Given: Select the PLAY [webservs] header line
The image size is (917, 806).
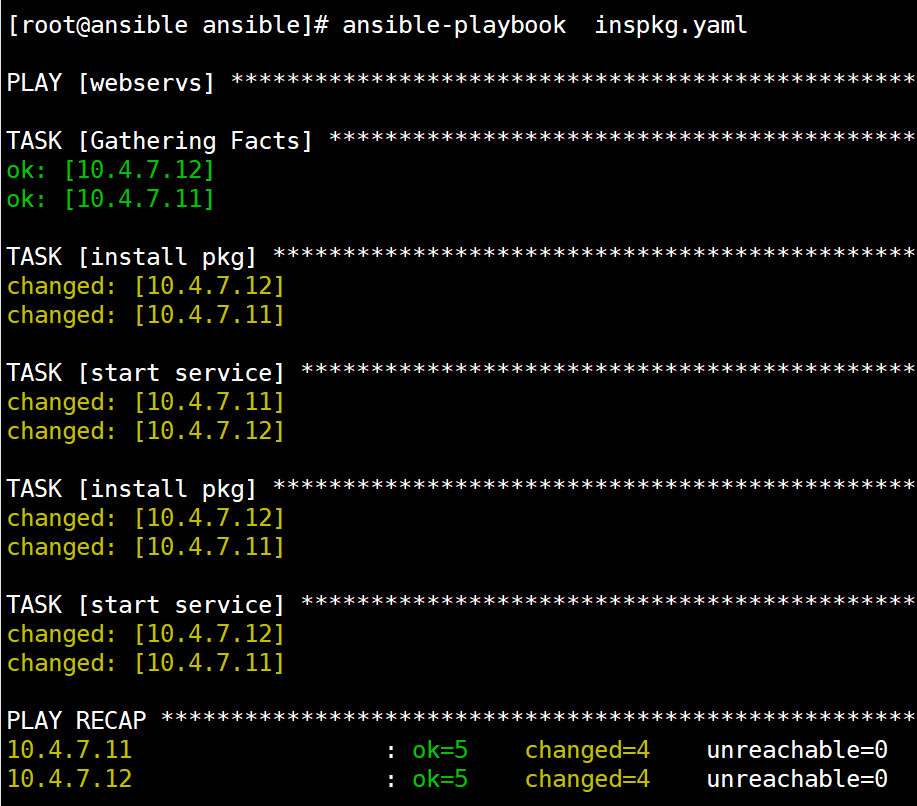Looking at the screenshot, I should (461, 82).
